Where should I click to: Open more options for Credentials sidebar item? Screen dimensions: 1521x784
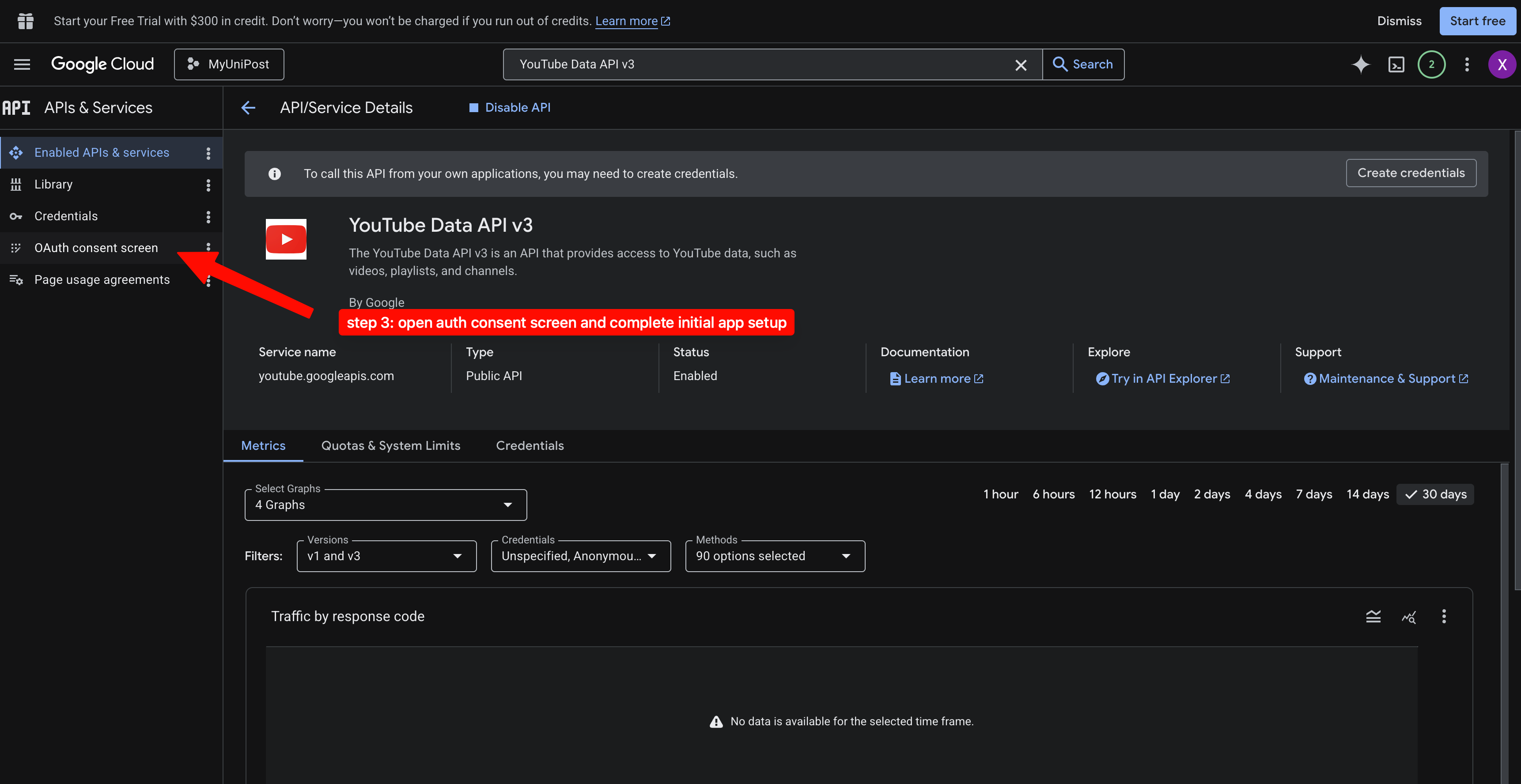(x=208, y=217)
